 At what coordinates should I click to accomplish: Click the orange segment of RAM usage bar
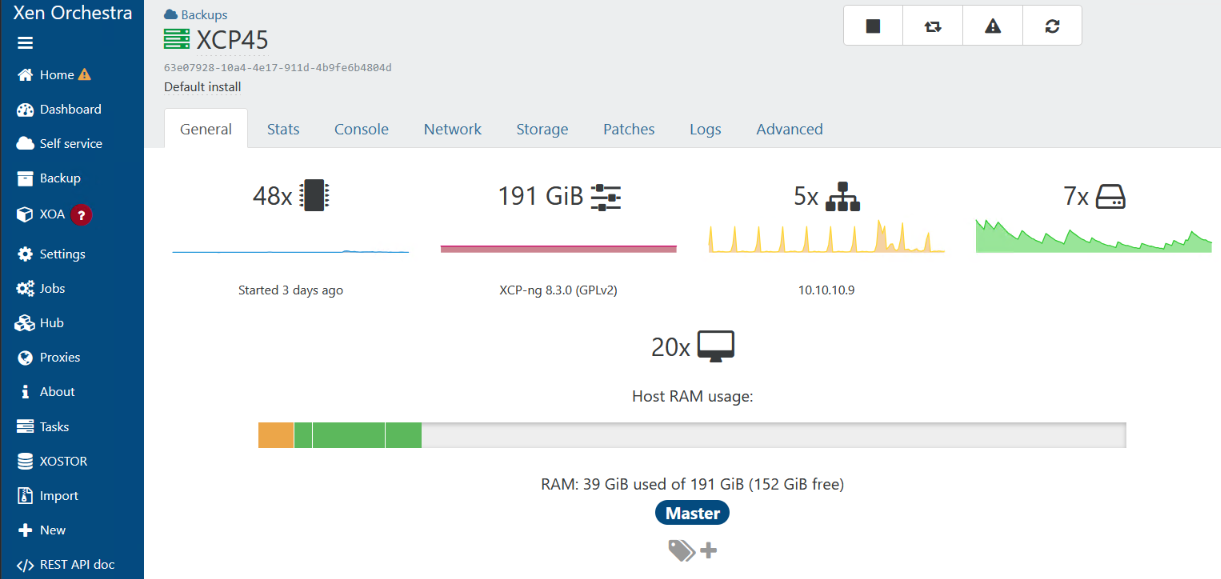pos(275,435)
